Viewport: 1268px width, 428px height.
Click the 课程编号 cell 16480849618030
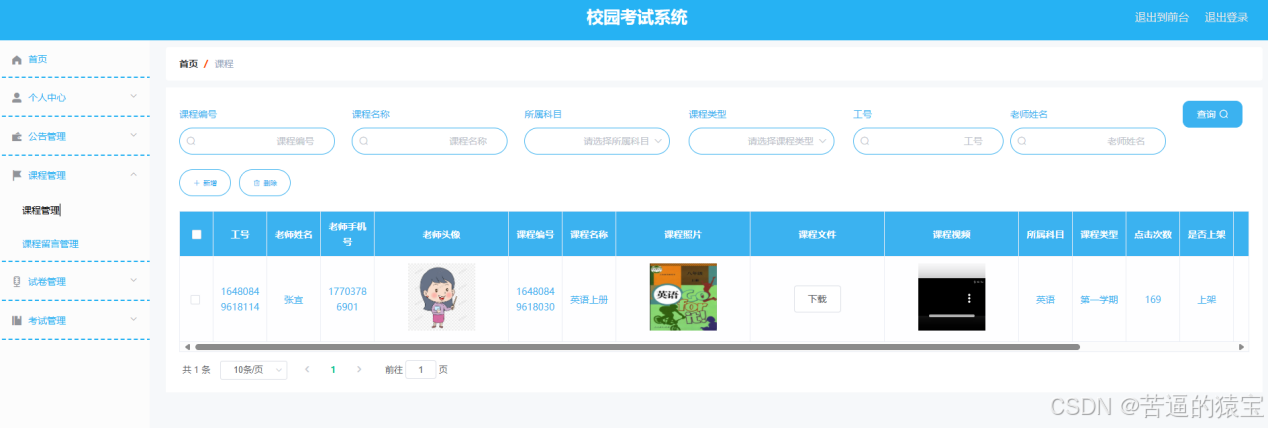[x=535, y=299]
